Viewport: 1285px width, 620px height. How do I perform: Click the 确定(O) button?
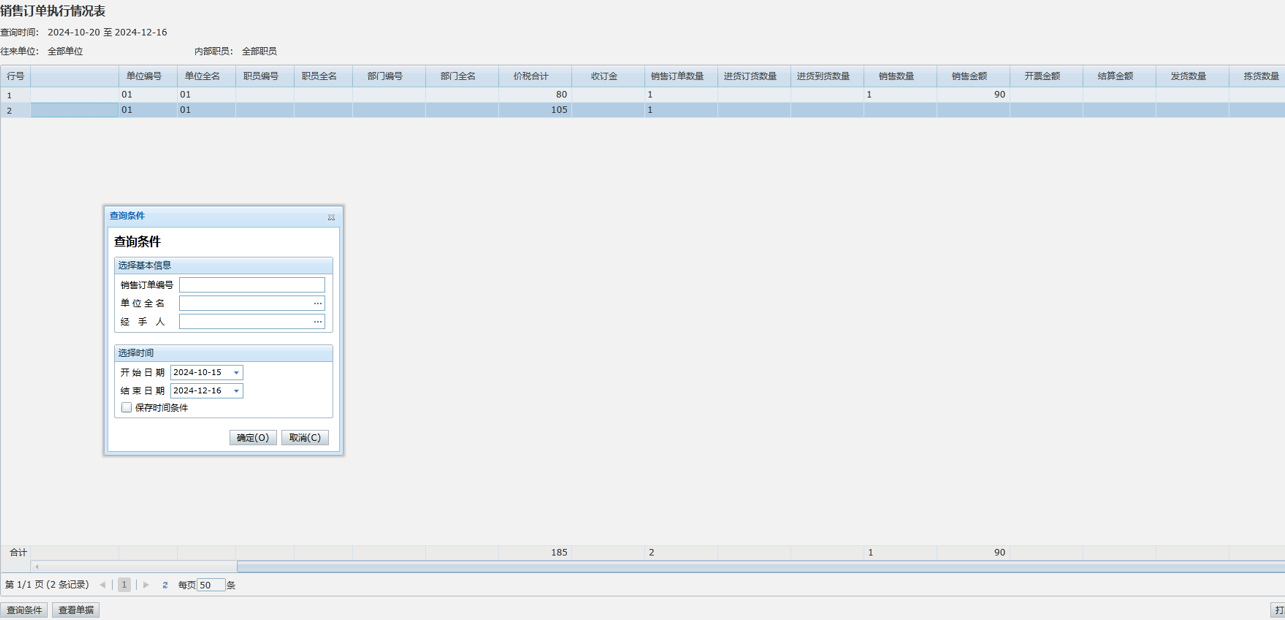point(253,438)
